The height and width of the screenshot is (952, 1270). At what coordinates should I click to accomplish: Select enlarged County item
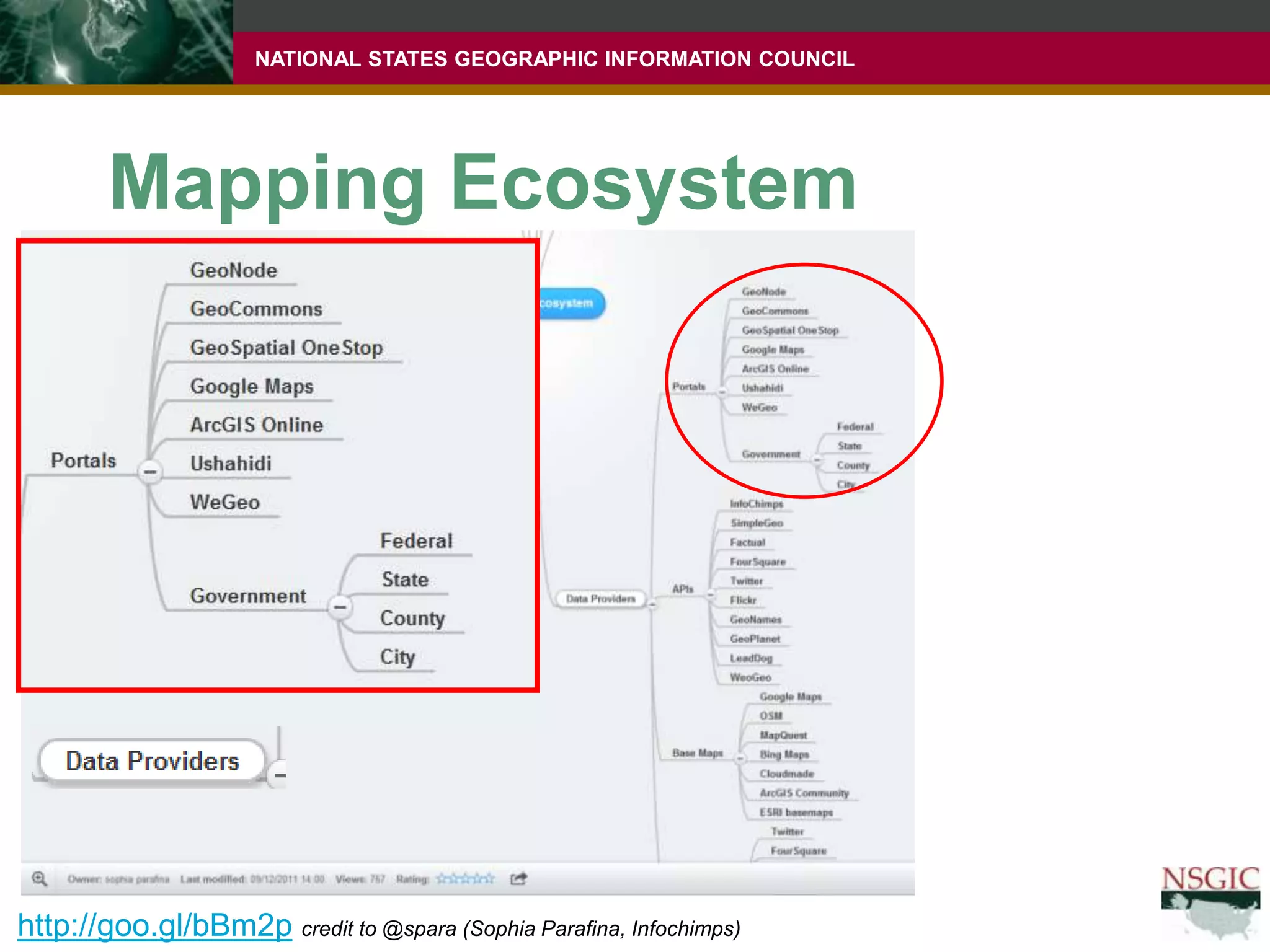click(412, 619)
